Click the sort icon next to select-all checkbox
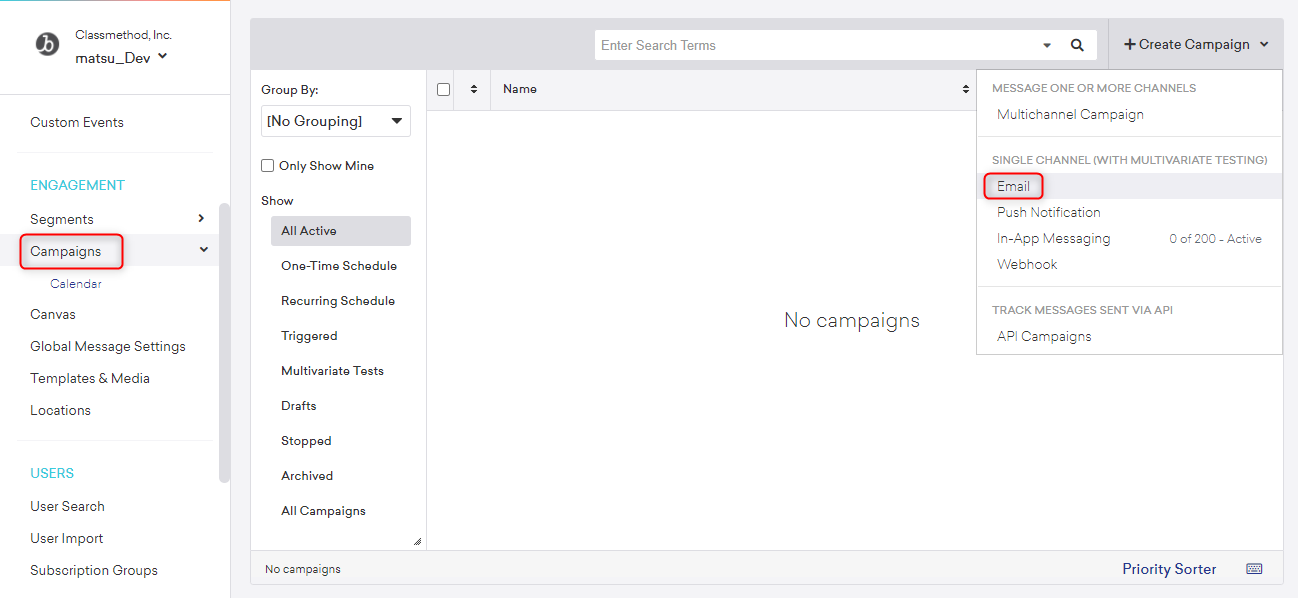The image size is (1298, 598). tap(473, 89)
